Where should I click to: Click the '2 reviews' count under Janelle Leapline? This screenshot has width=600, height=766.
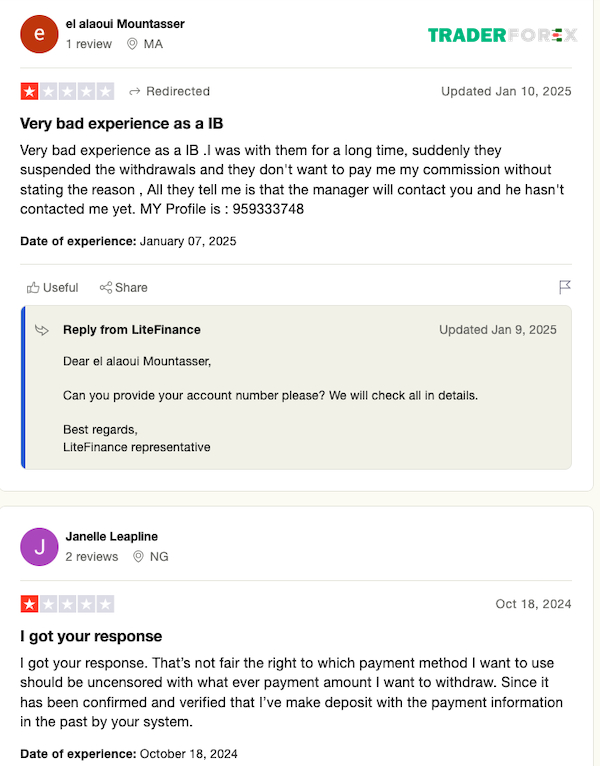click(x=92, y=556)
